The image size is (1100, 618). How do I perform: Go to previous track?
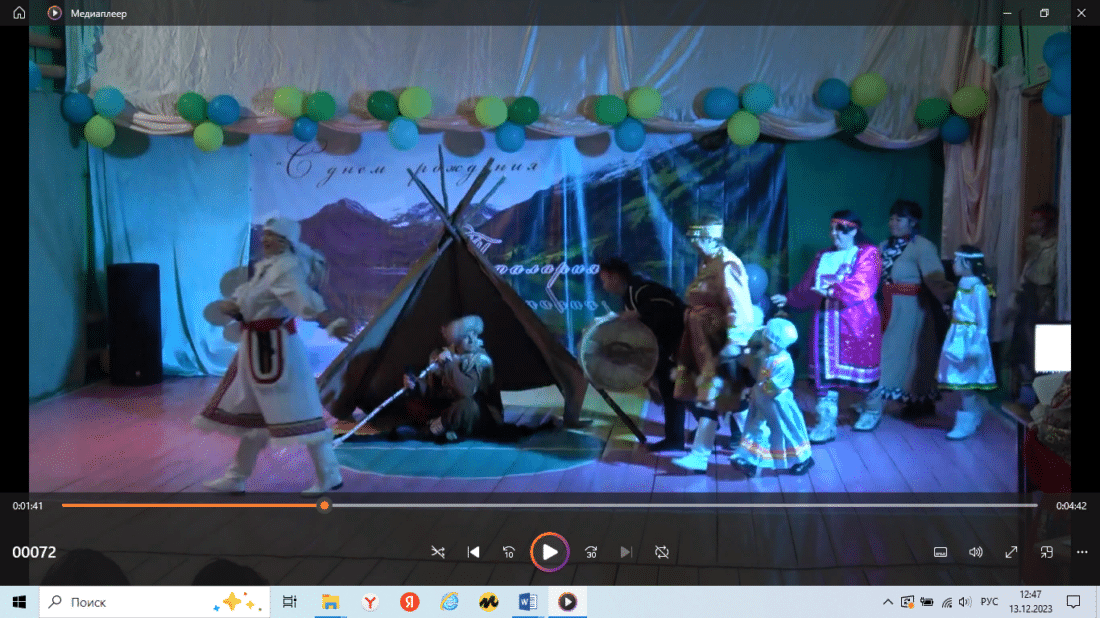click(x=474, y=552)
